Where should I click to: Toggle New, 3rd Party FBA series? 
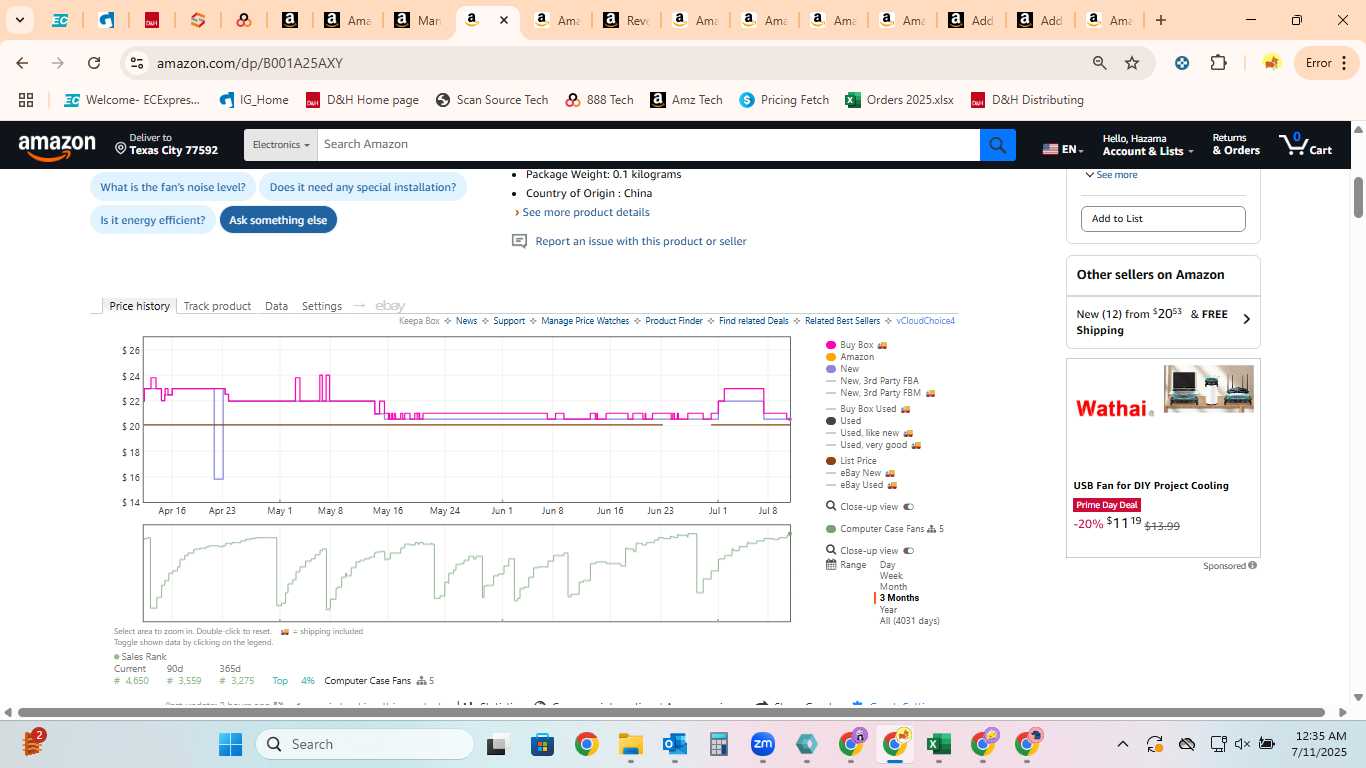[x=872, y=381]
